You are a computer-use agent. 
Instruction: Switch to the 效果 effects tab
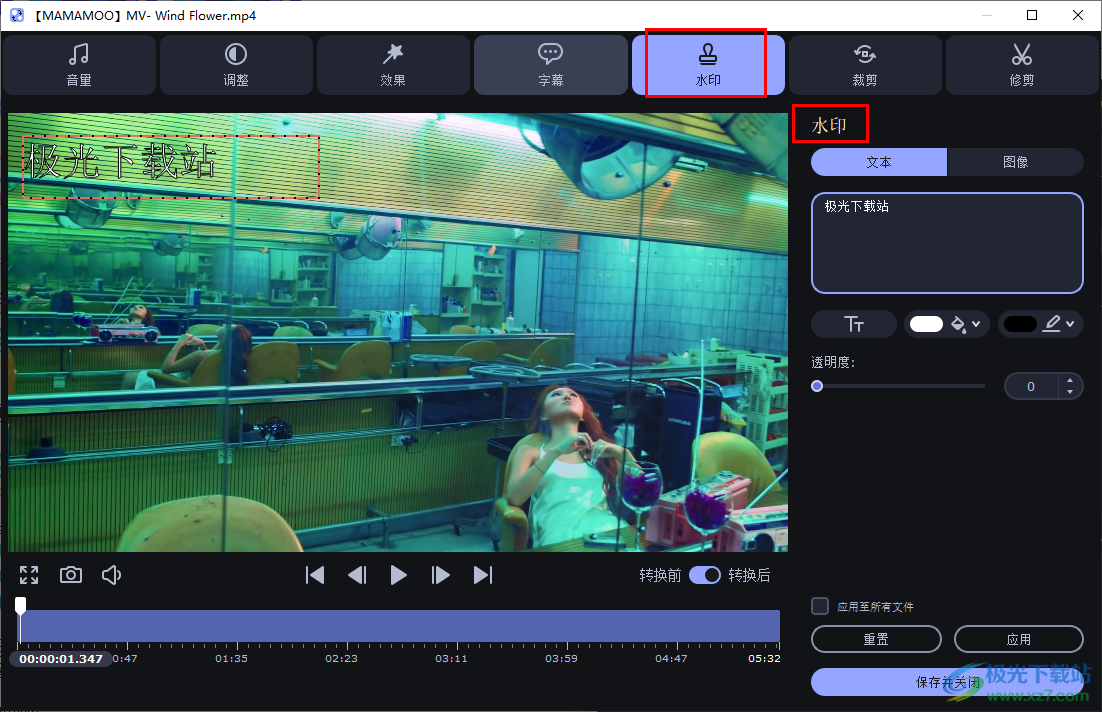tap(393, 65)
